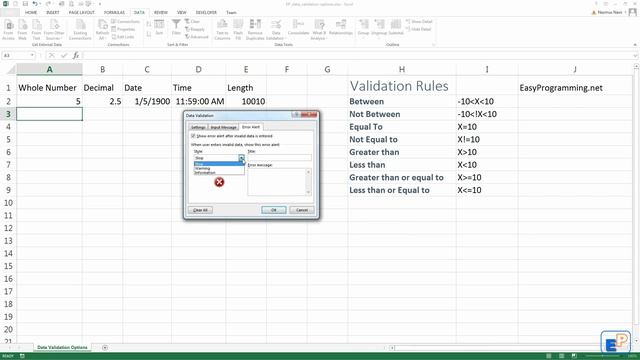The image size is (640, 360).
Task: Open the Data Validation ribbon dropdown
Action: [276, 38]
